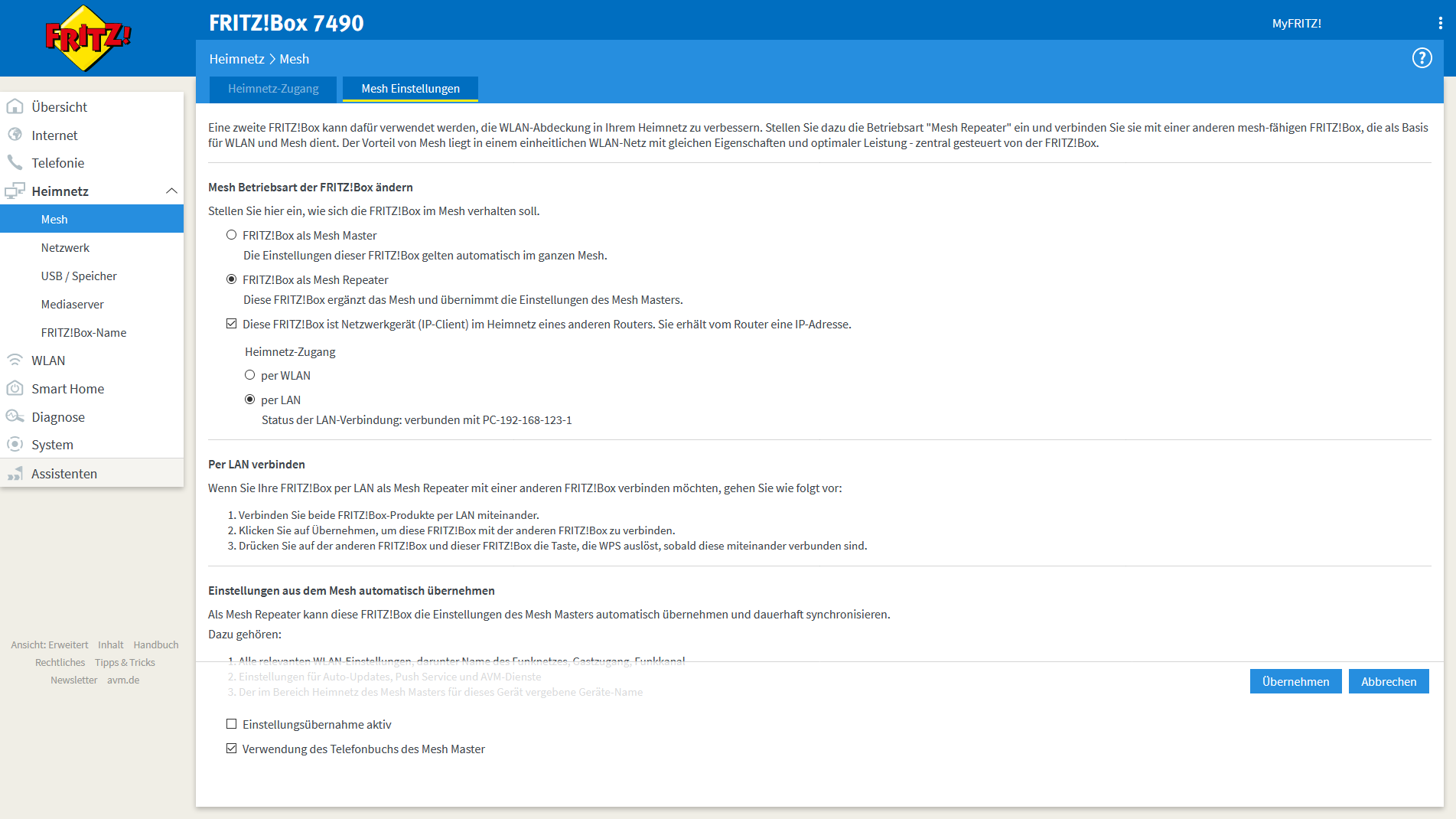This screenshot has width=1456, height=819.
Task: Open the avm.de footer link
Action: [123, 680]
